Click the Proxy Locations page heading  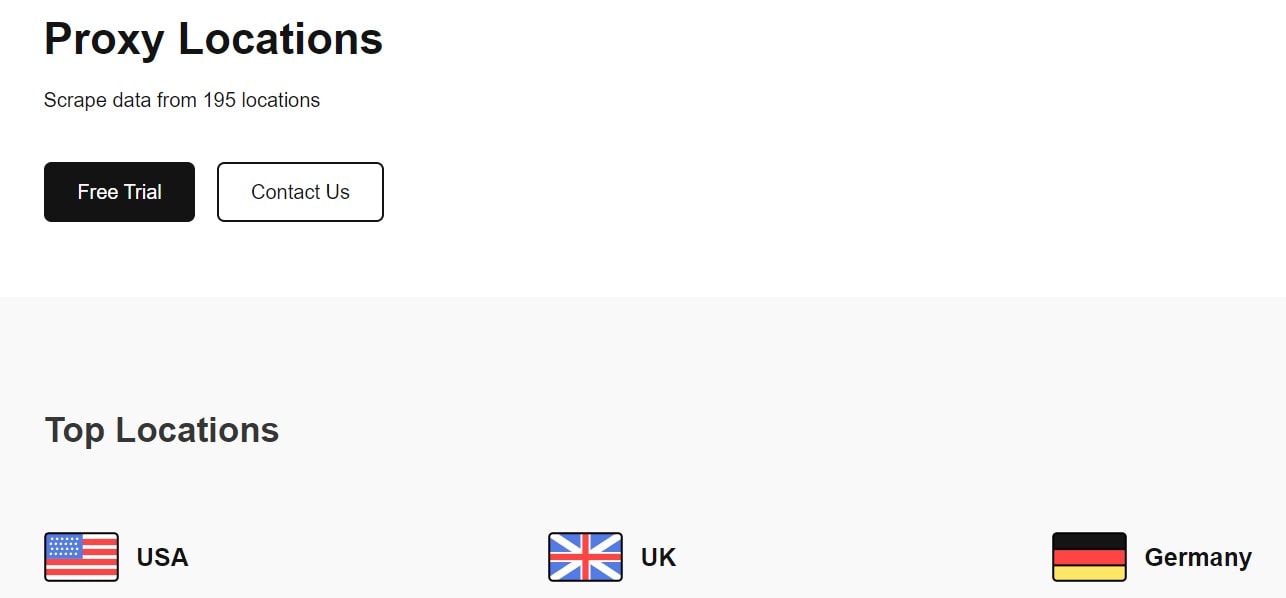click(x=213, y=39)
